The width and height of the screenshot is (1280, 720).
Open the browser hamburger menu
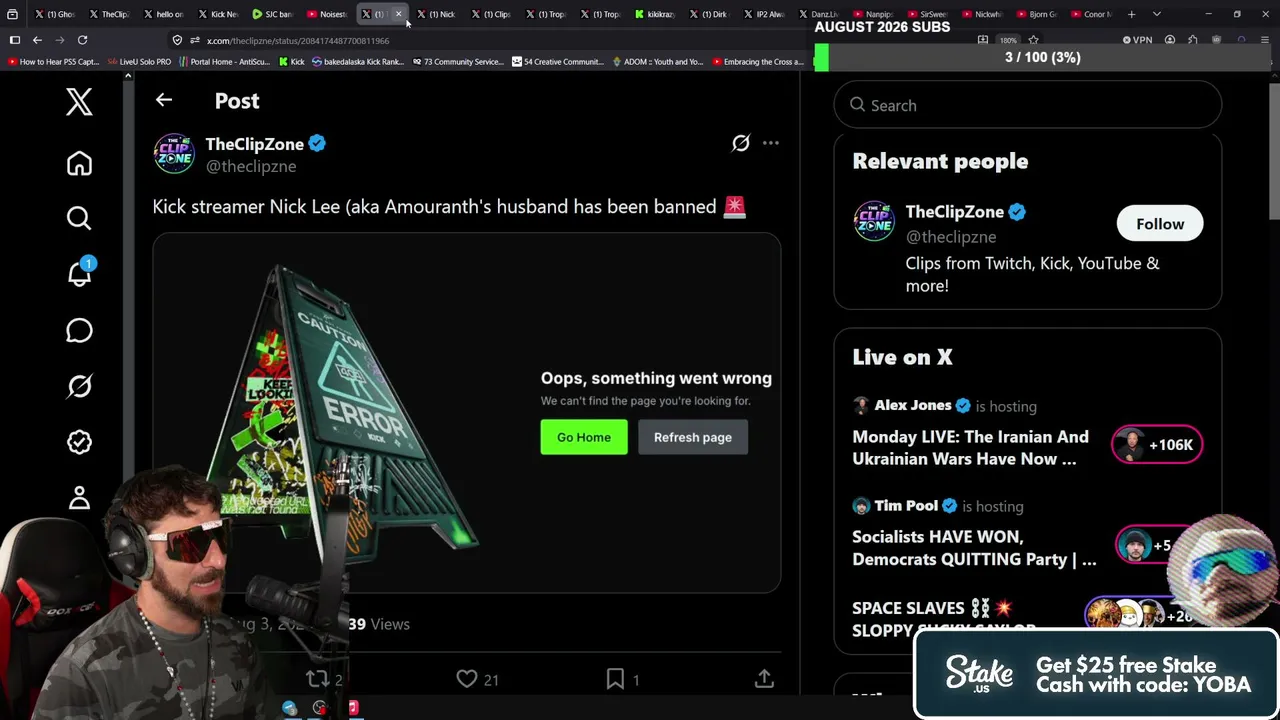(x=1265, y=40)
